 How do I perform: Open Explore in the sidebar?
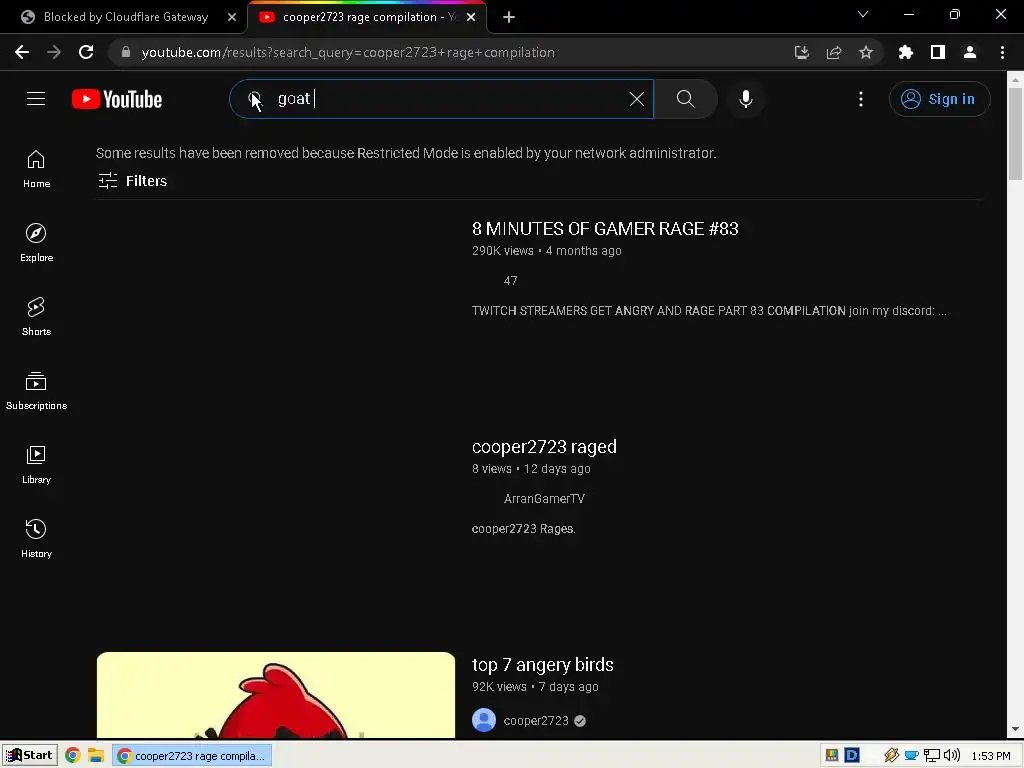(x=36, y=243)
